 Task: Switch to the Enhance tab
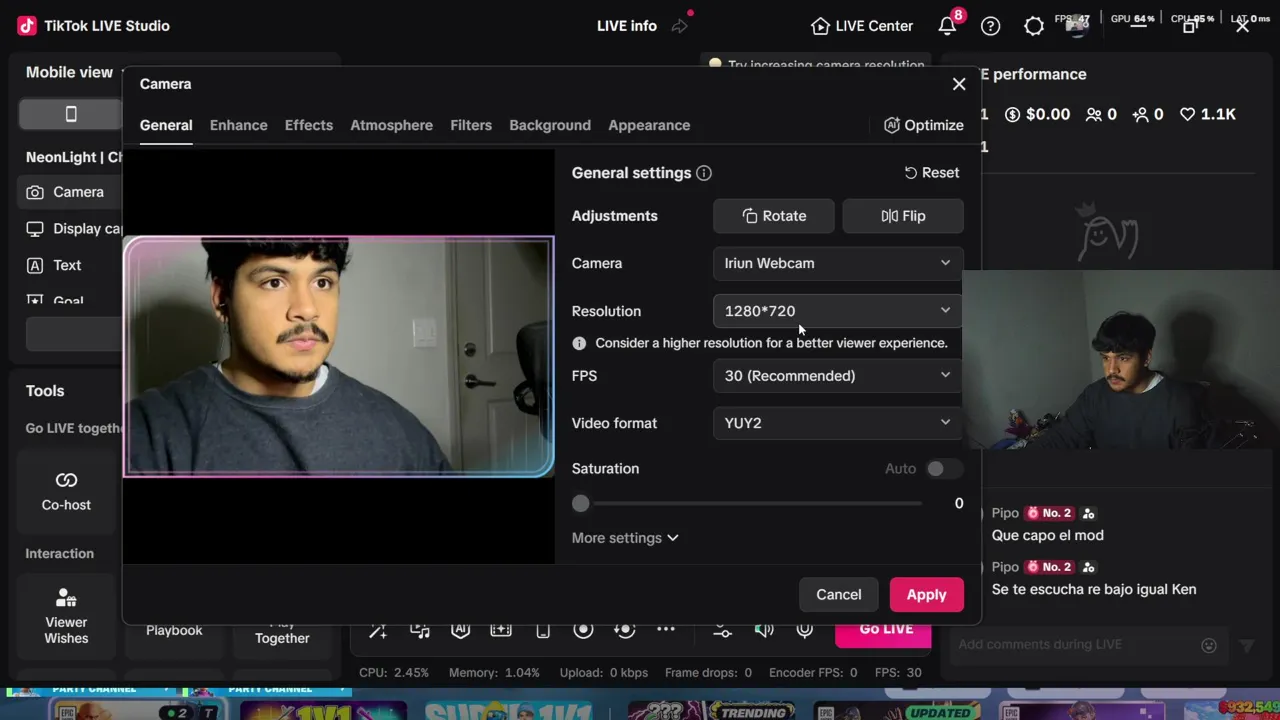(238, 125)
